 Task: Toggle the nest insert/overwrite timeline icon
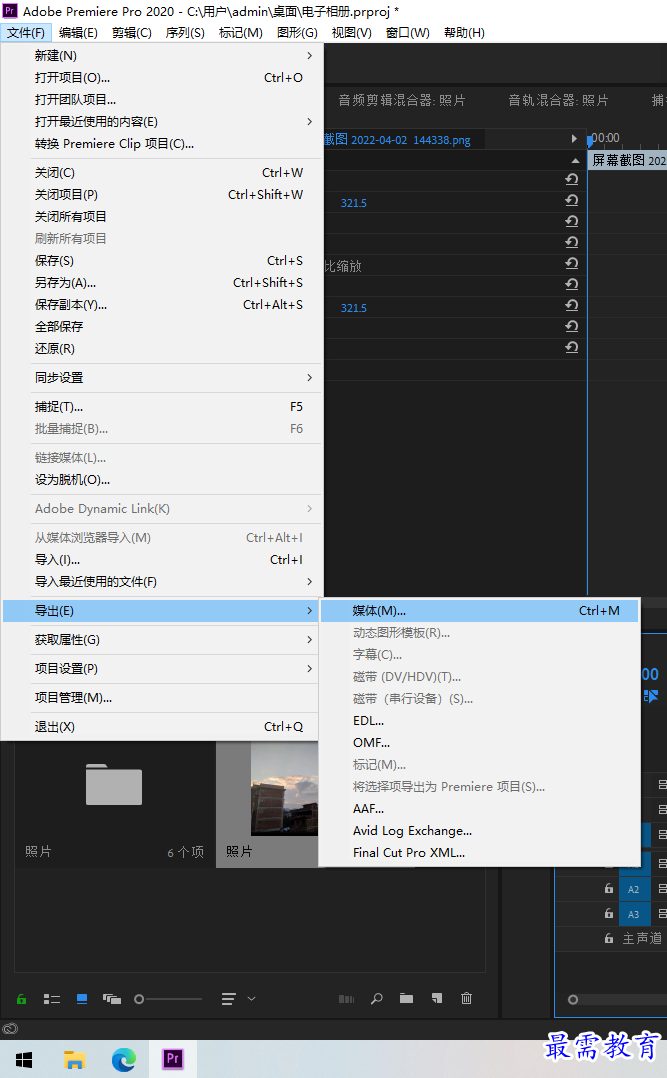point(650,696)
